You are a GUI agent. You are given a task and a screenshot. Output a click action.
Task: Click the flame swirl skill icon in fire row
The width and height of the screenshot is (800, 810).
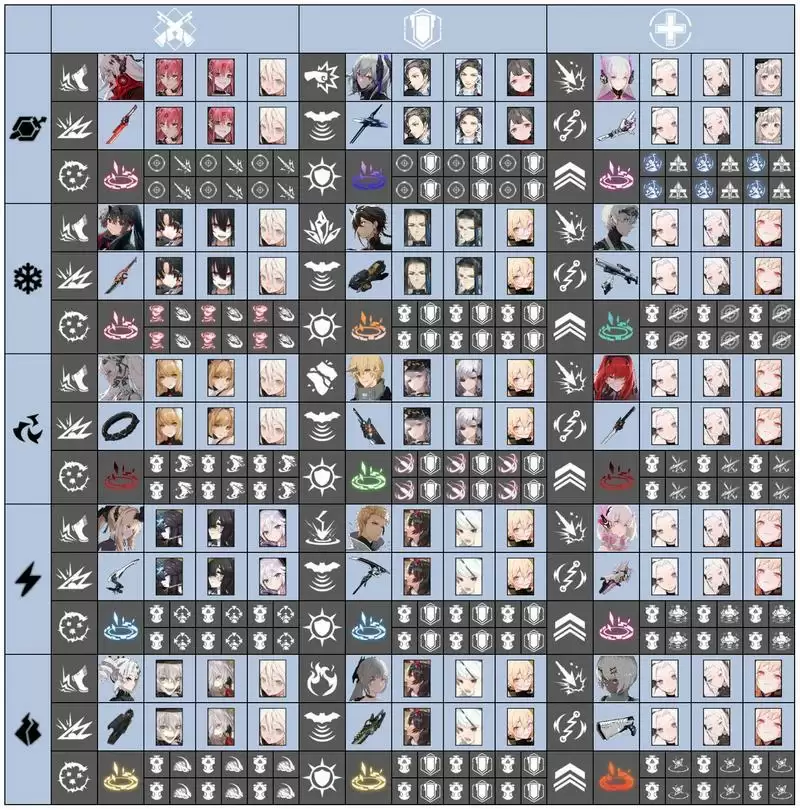coord(322,679)
